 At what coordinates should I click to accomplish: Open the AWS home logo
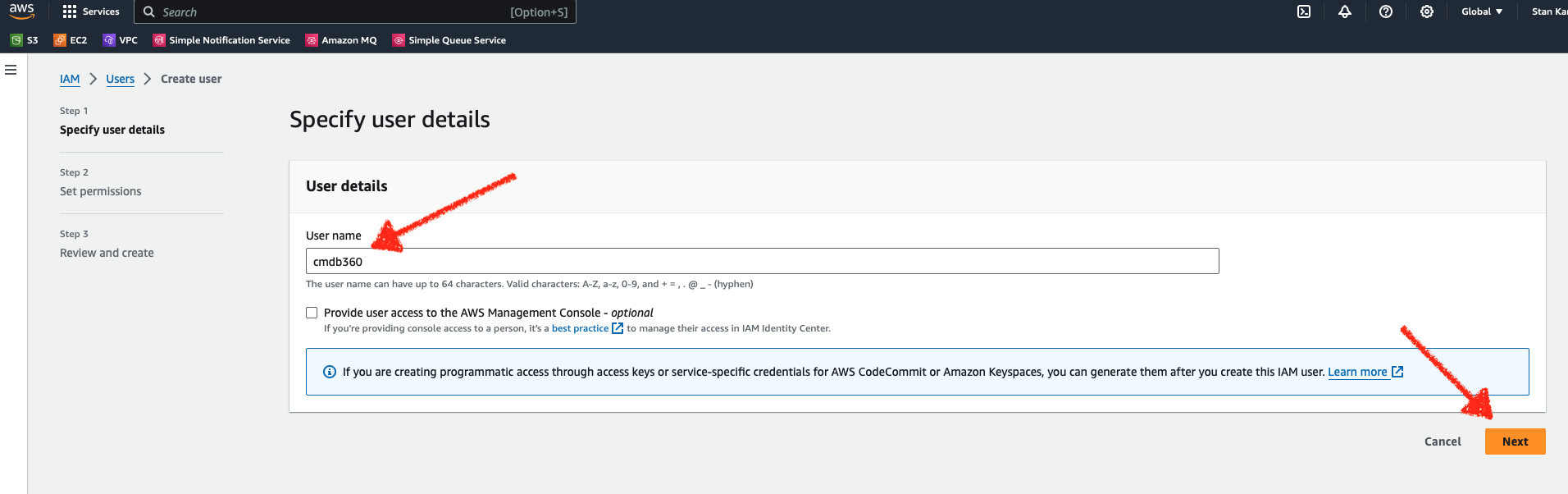(22, 11)
